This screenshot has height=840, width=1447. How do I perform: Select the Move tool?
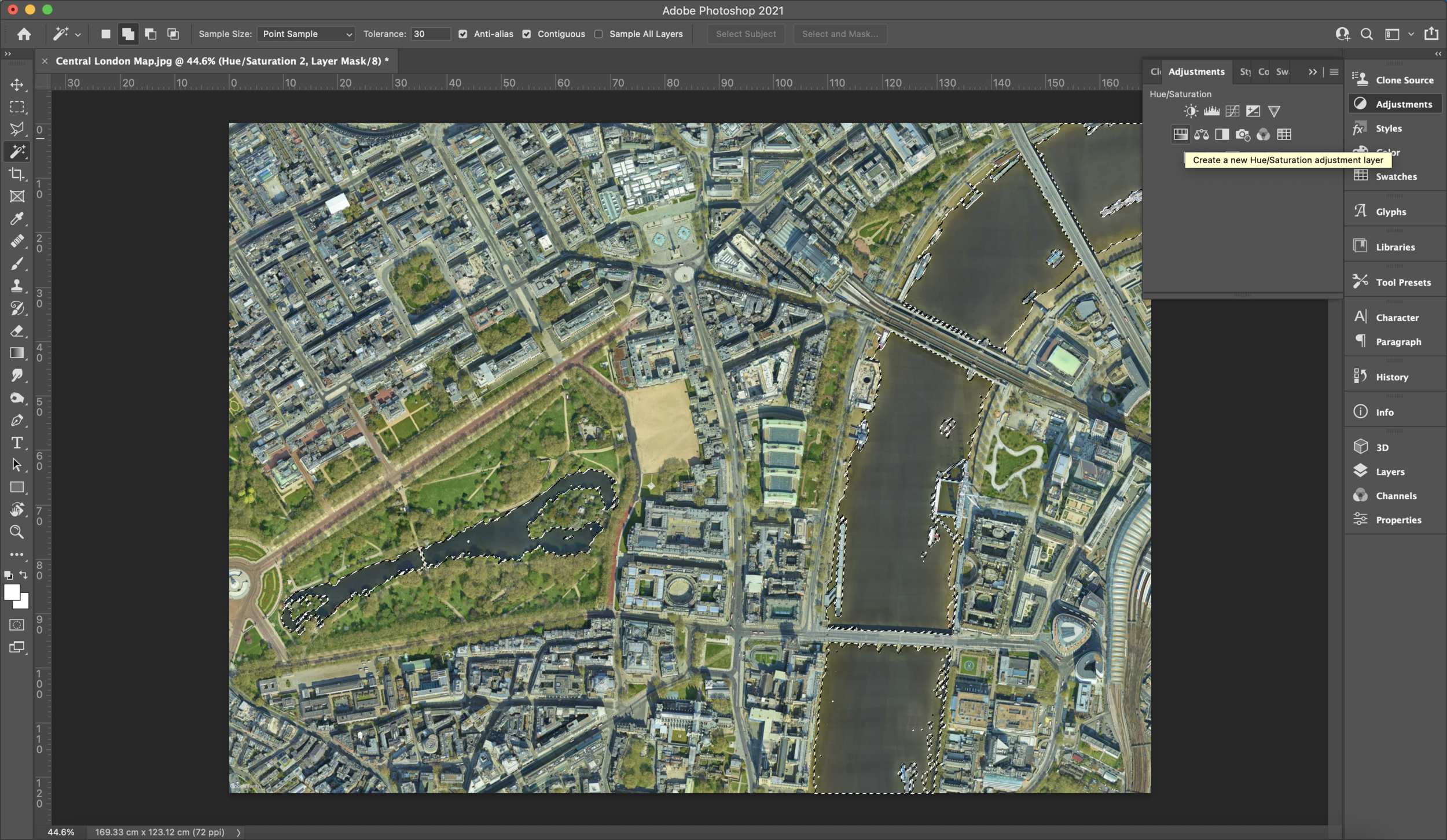point(17,84)
